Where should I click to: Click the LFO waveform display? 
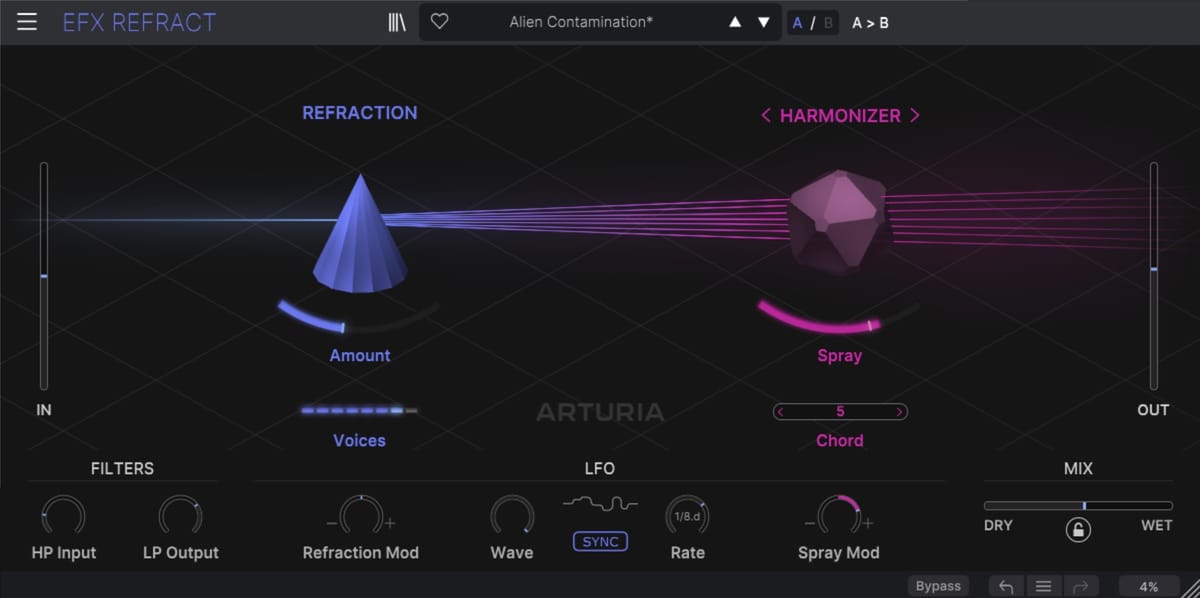[x=600, y=502]
